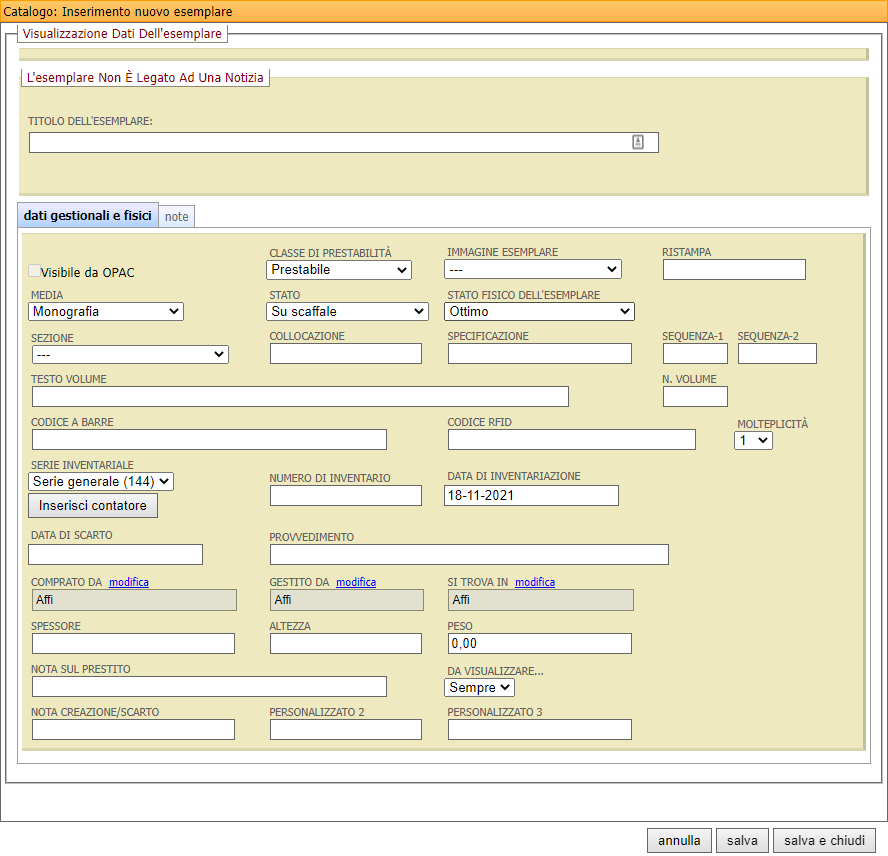Open the Molteplicità dropdown
The height and width of the screenshot is (856, 888).
[752, 440]
